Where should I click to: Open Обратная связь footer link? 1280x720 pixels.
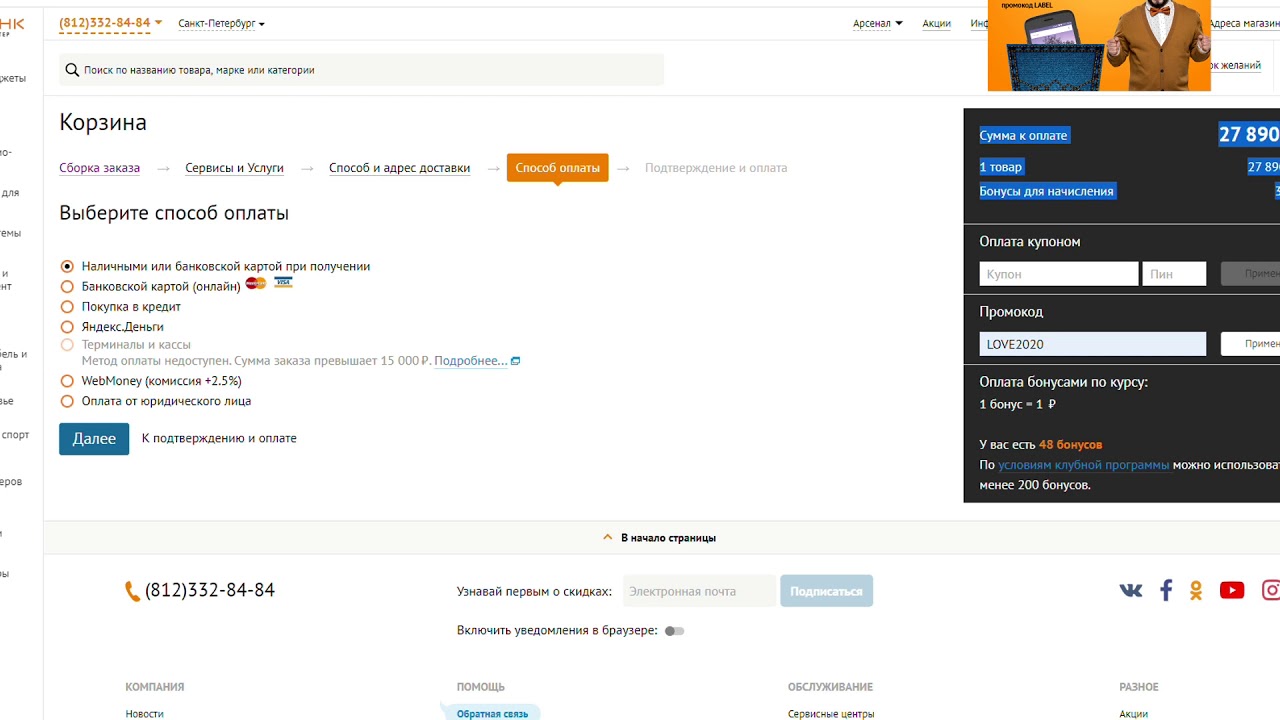(492, 713)
